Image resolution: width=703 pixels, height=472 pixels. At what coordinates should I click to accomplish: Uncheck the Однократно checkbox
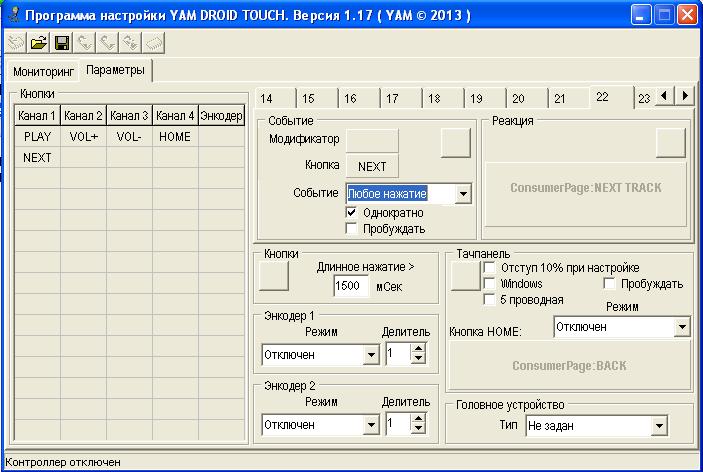click(x=351, y=212)
